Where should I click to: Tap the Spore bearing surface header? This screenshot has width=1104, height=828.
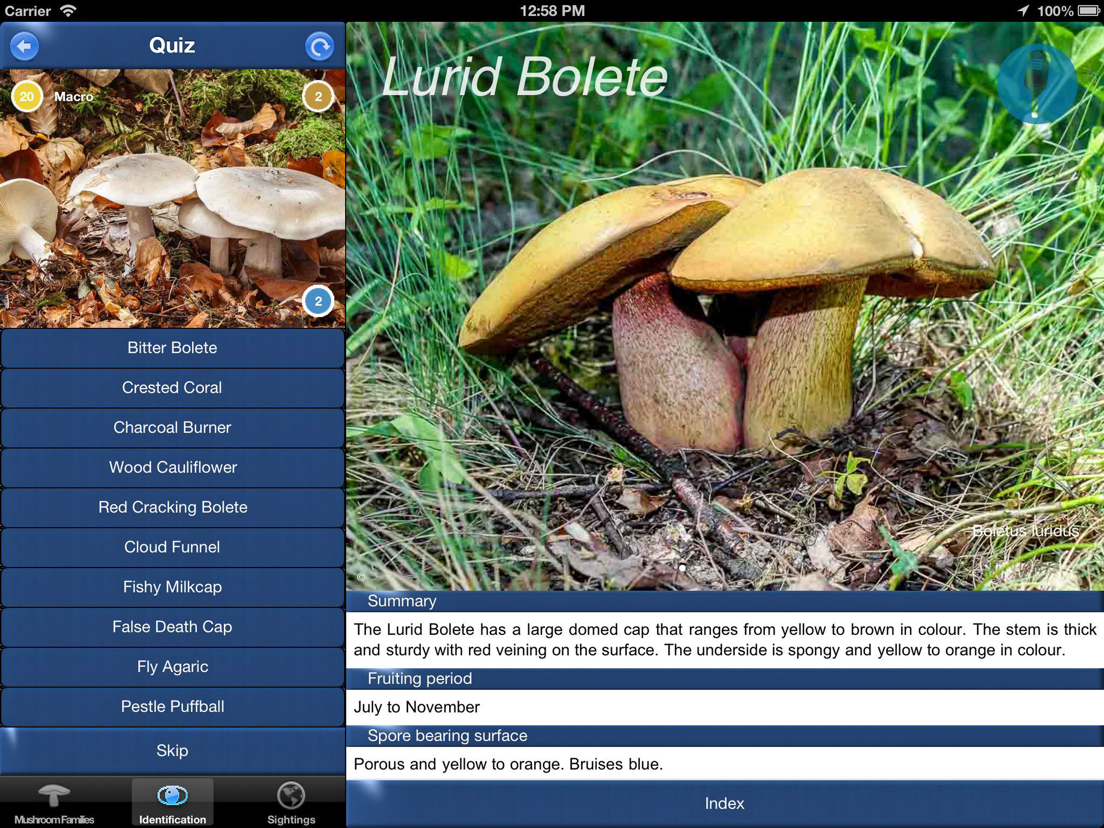click(724, 736)
